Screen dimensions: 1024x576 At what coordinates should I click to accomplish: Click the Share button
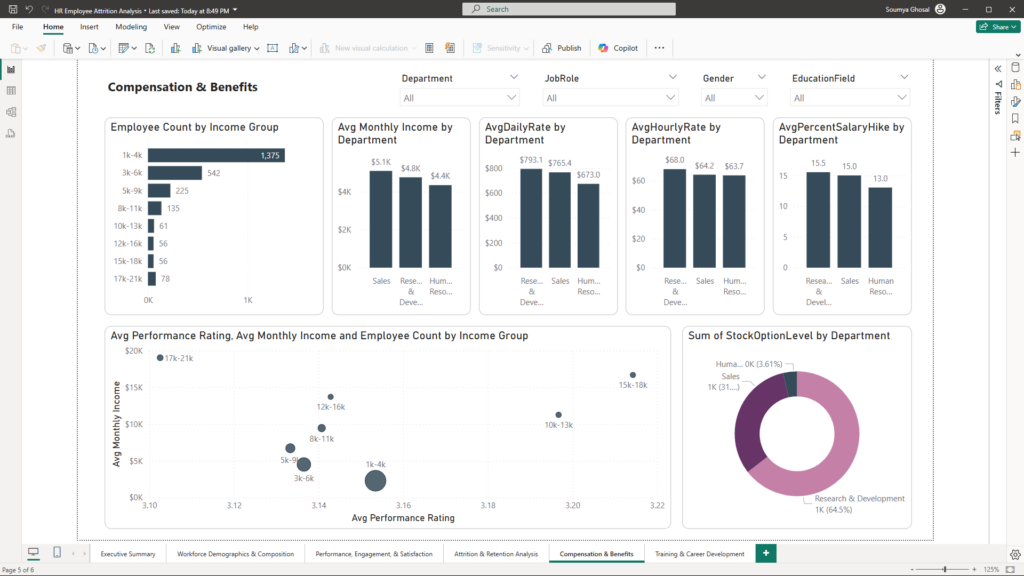(997, 27)
